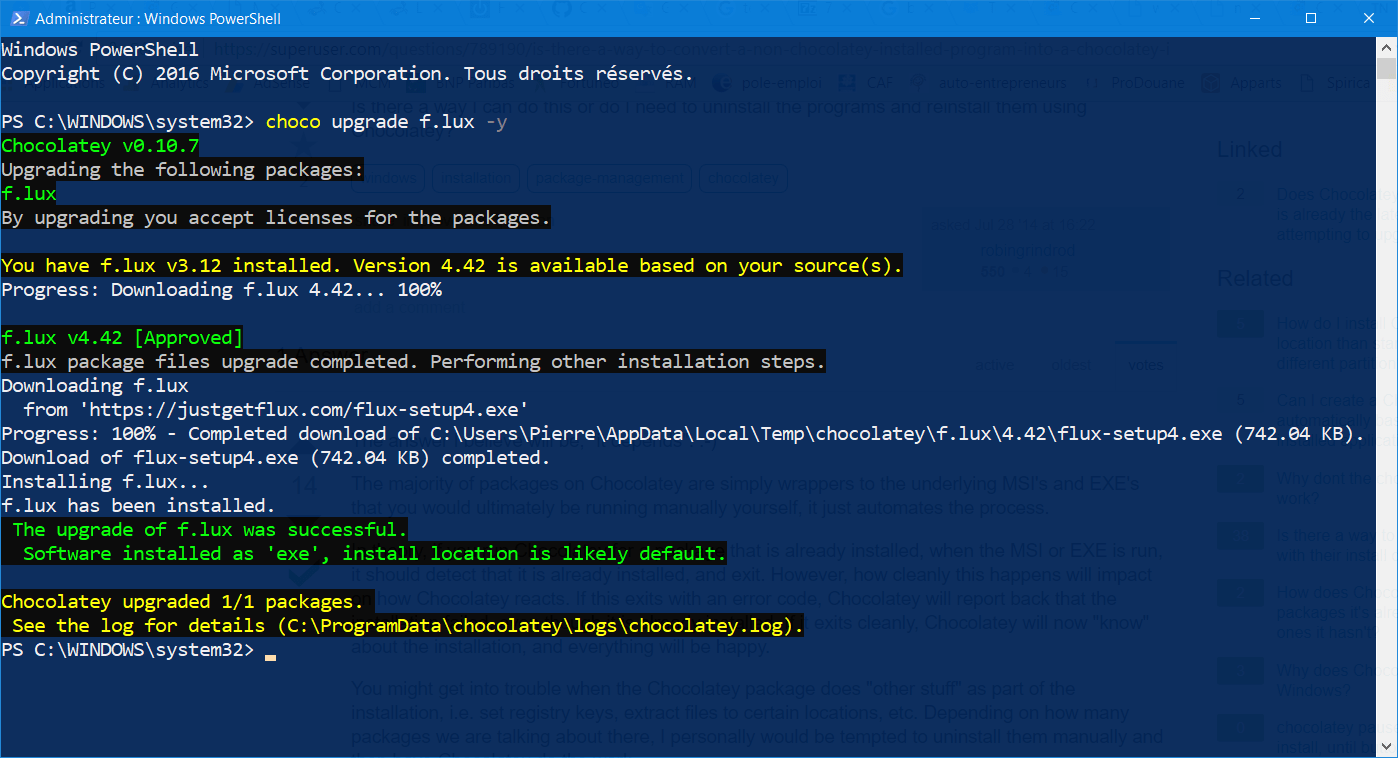
Task: Click the typed command "choco upgrade f.lux -y"
Action: click(x=387, y=122)
